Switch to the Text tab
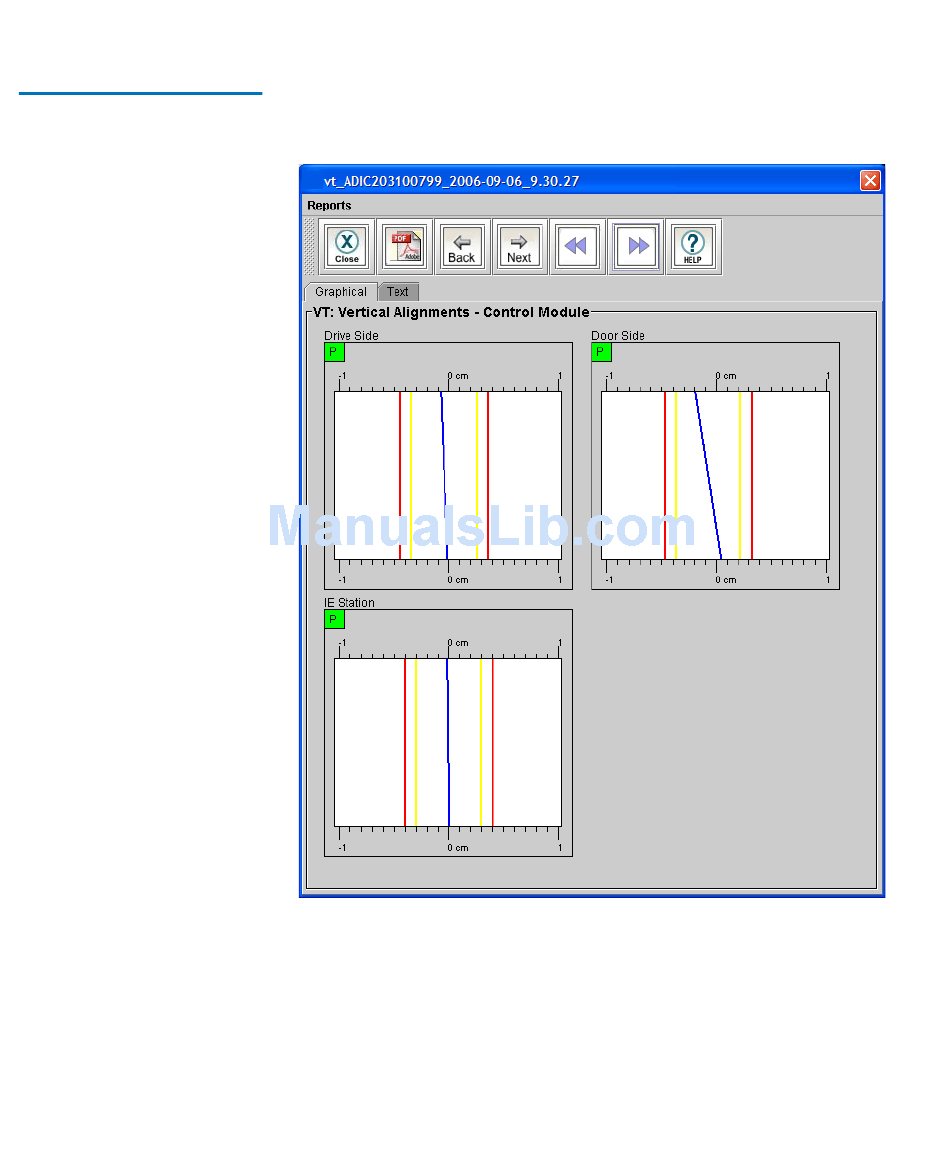The height and width of the screenshot is (1161, 950). click(398, 292)
